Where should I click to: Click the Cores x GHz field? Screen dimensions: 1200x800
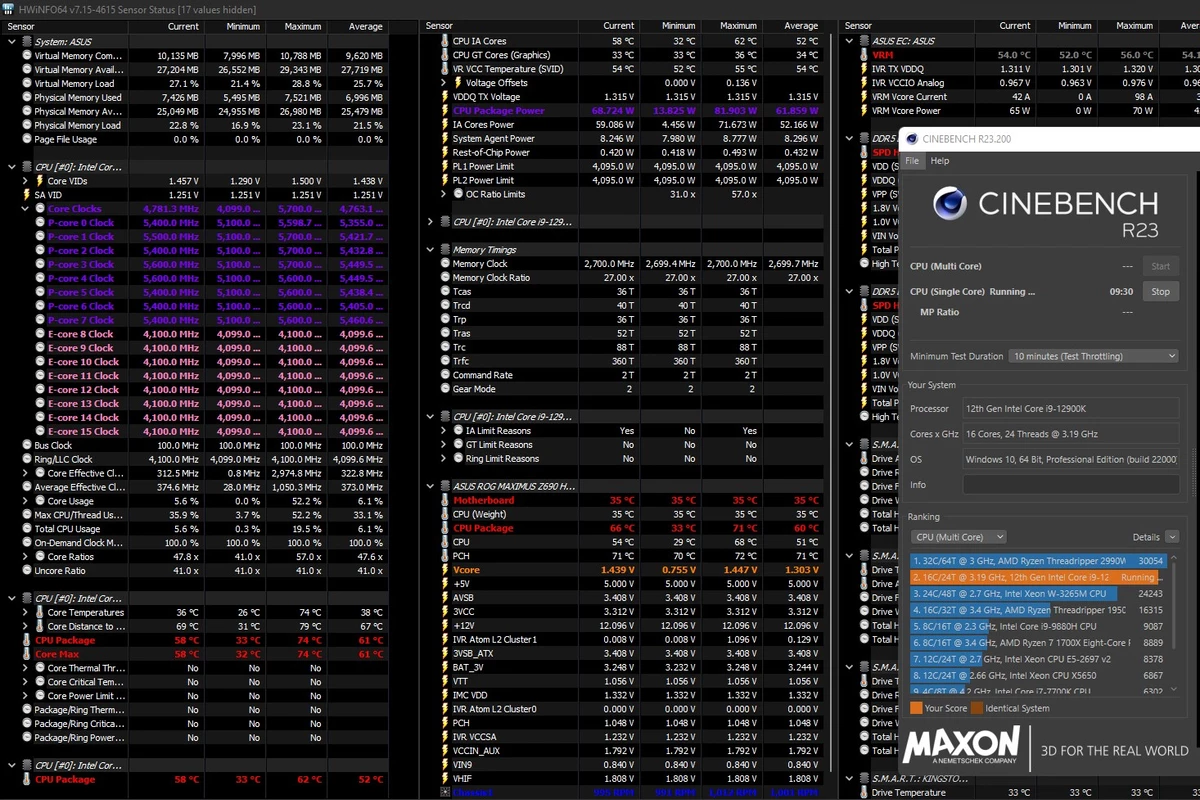tap(1071, 434)
